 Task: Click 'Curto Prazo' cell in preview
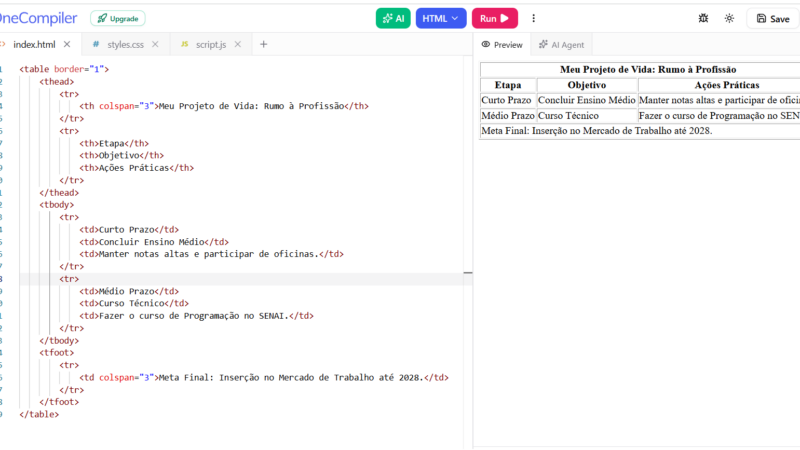click(x=506, y=101)
